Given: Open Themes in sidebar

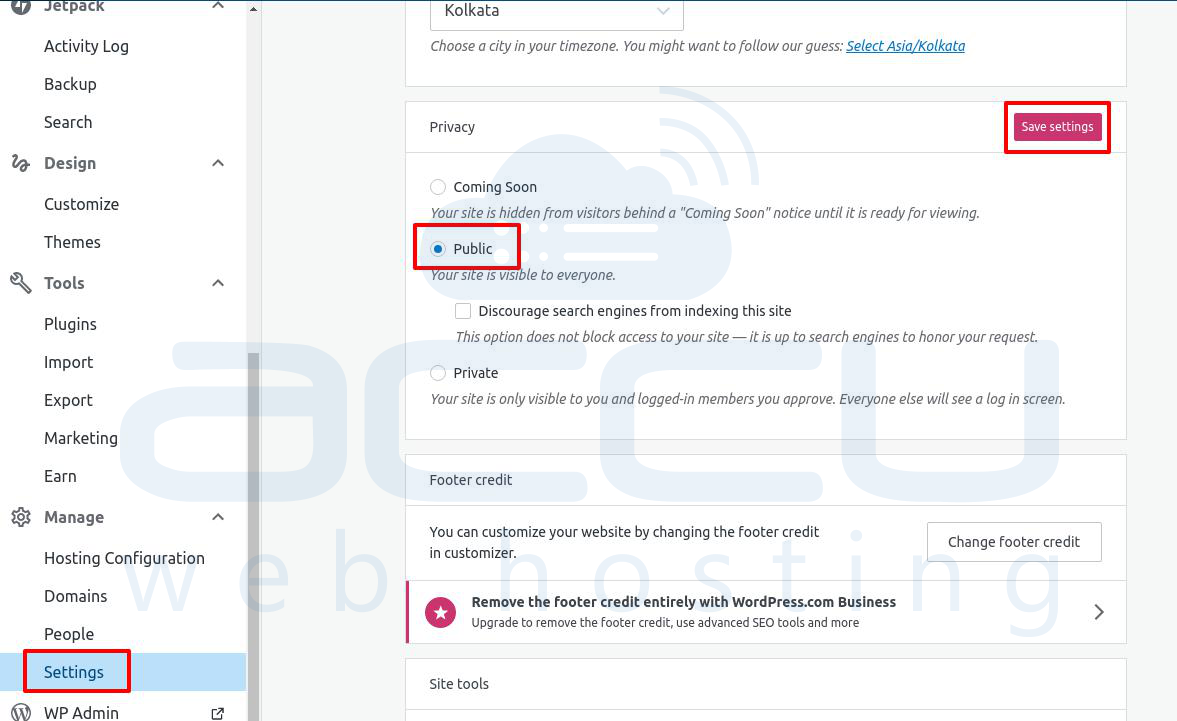Looking at the screenshot, I should [x=72, y=242].
